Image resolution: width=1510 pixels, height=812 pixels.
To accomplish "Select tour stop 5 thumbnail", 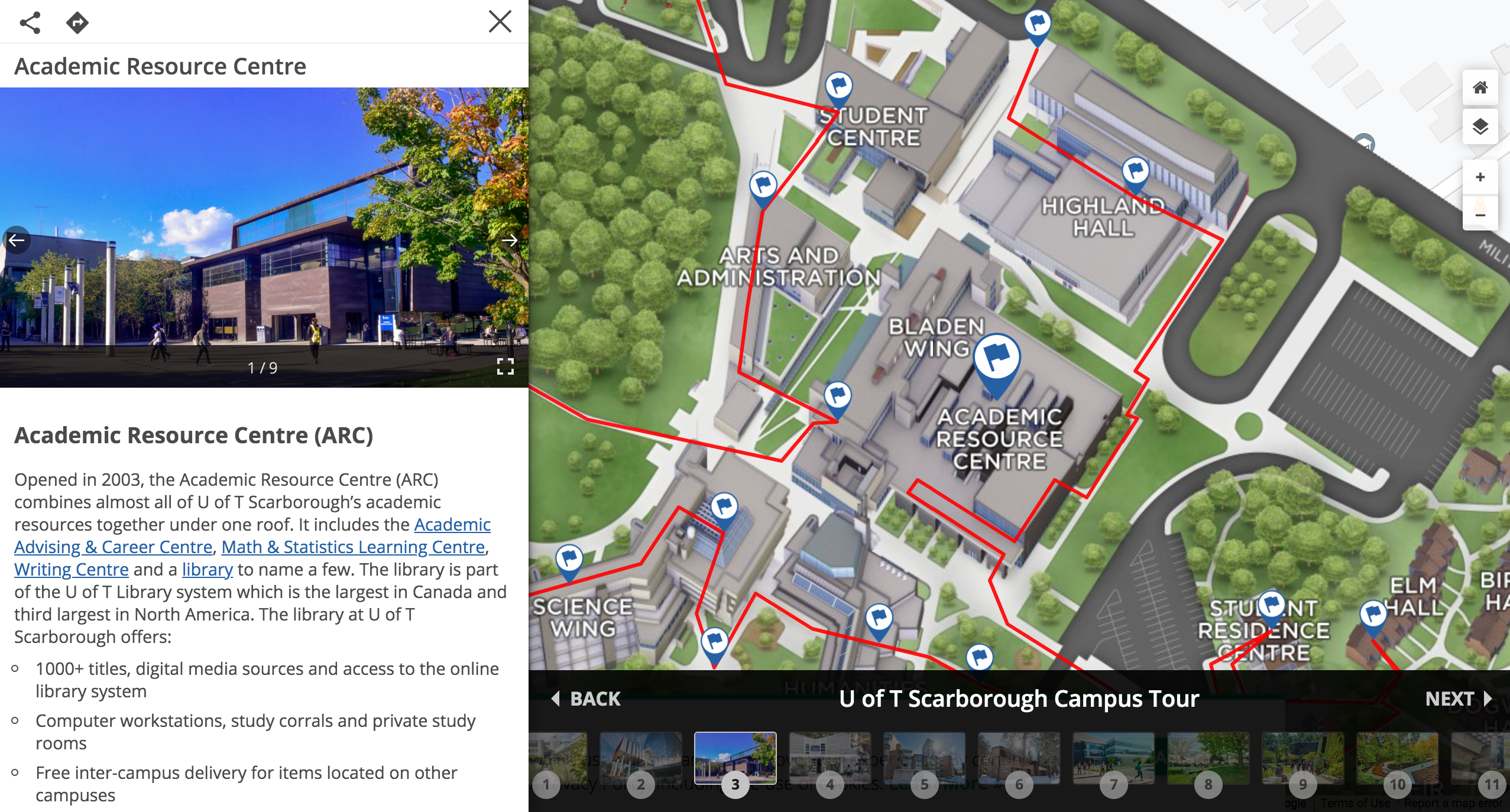I will [x=924, y=758].
